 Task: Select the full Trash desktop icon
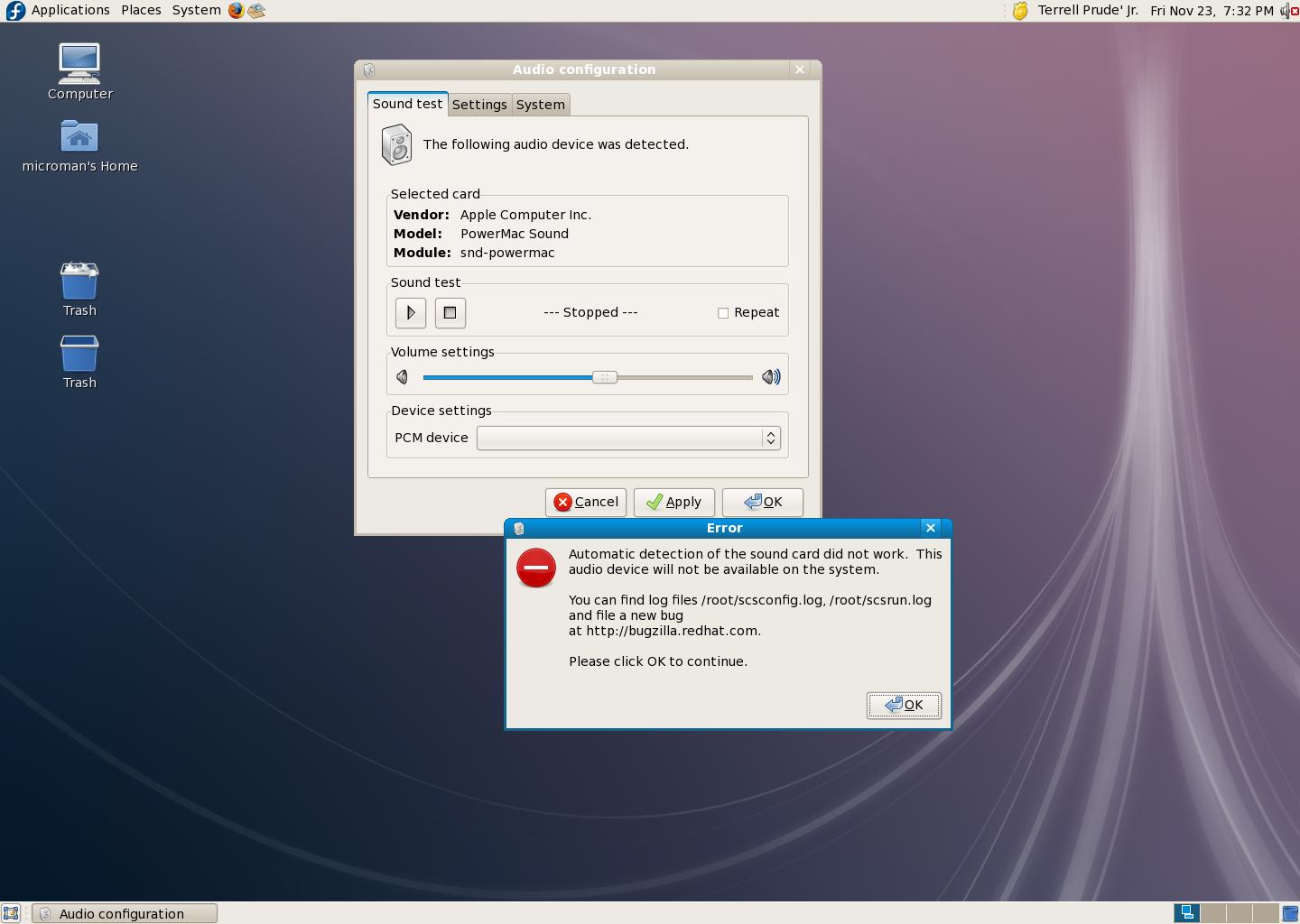79,289
